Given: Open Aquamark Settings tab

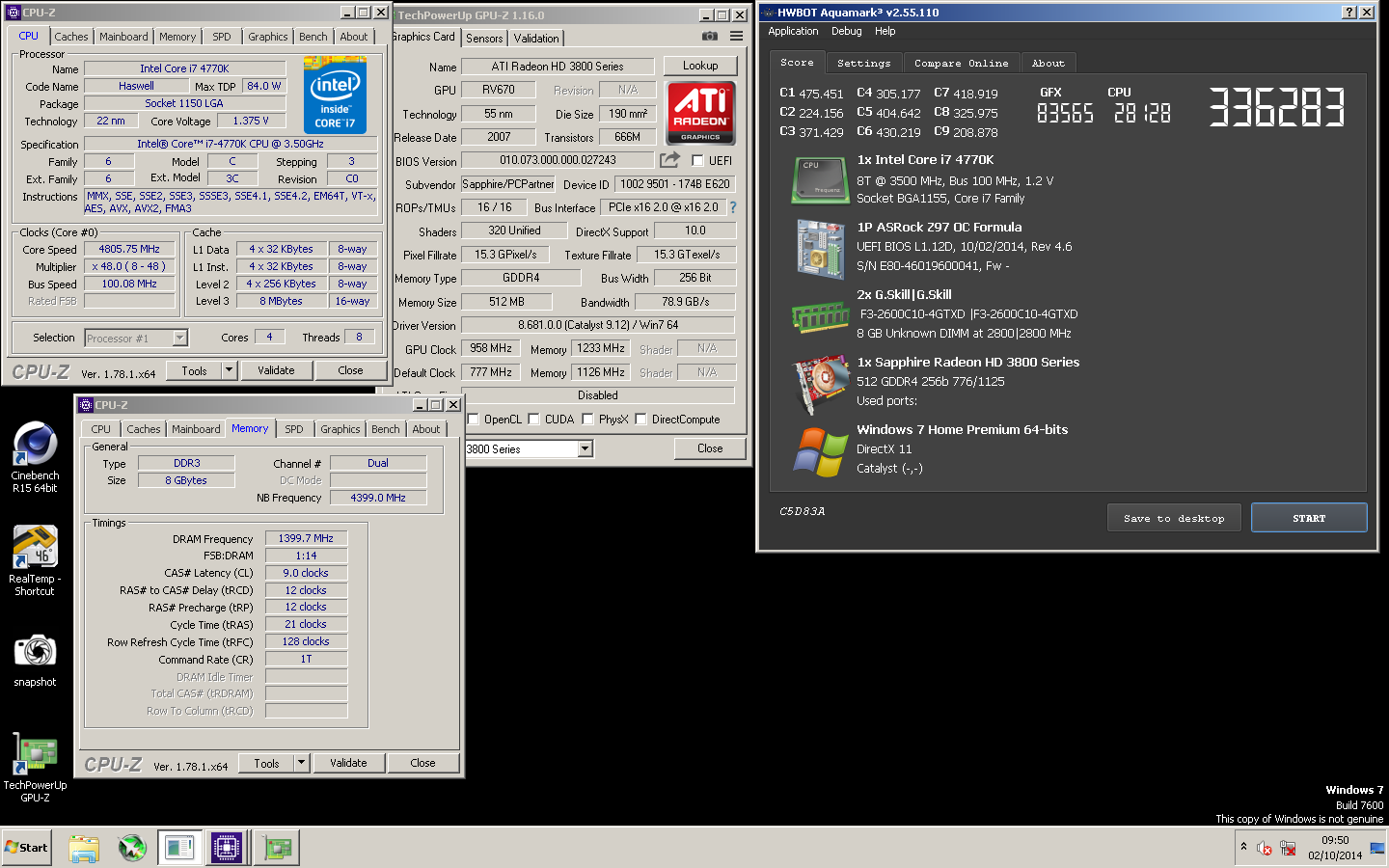Looking at the screenshot, I should [x=863, y=63].
